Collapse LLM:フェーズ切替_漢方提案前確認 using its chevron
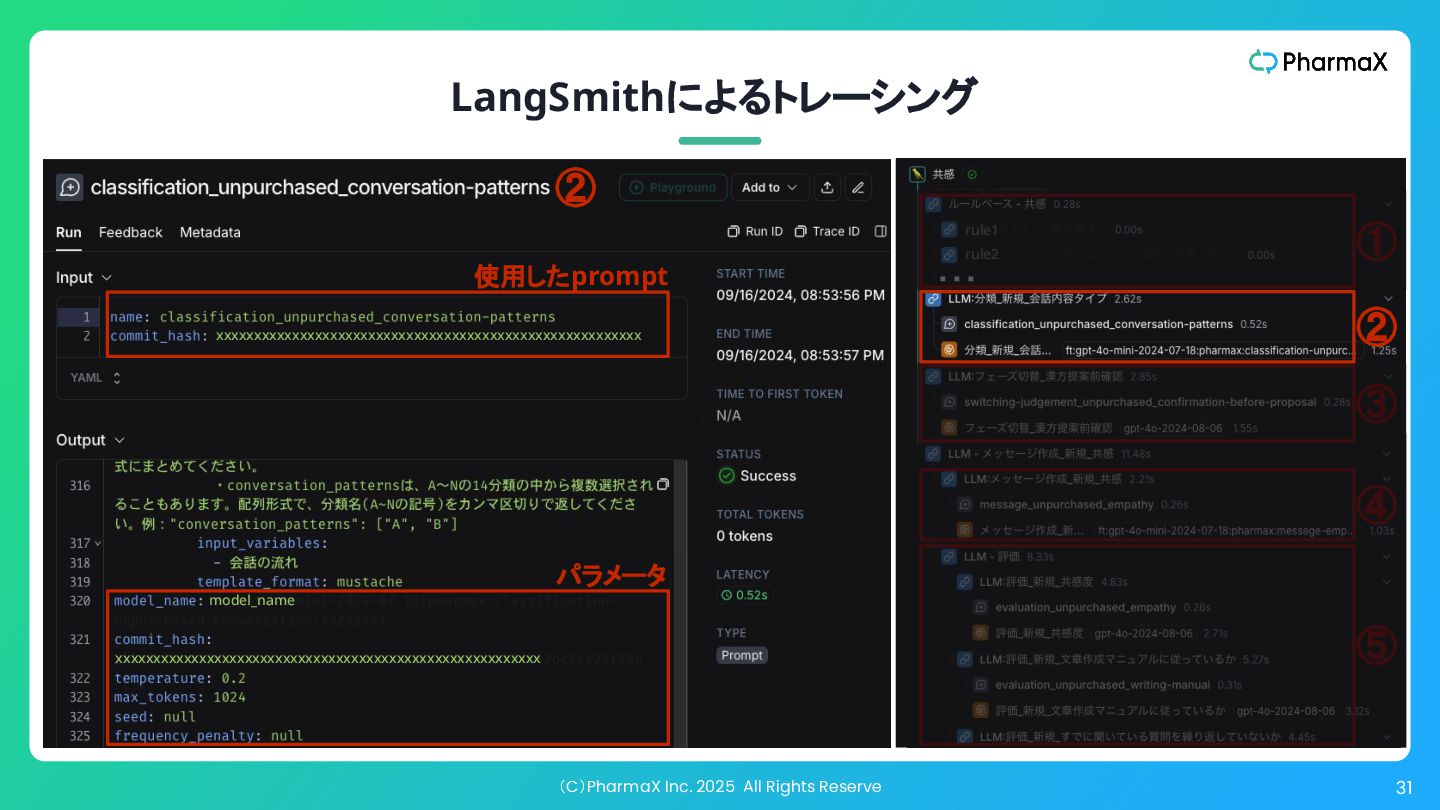The height and width of the screenshot is (810, 1440). pos(1387,376)
